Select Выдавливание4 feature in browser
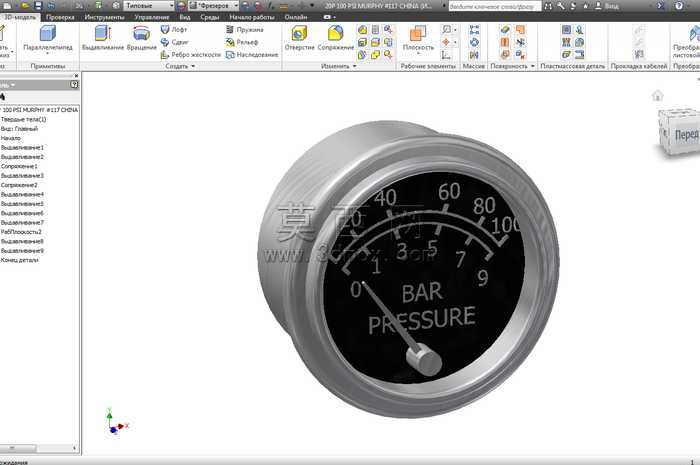Screen dimensions: 700x465 pos(22,194)
